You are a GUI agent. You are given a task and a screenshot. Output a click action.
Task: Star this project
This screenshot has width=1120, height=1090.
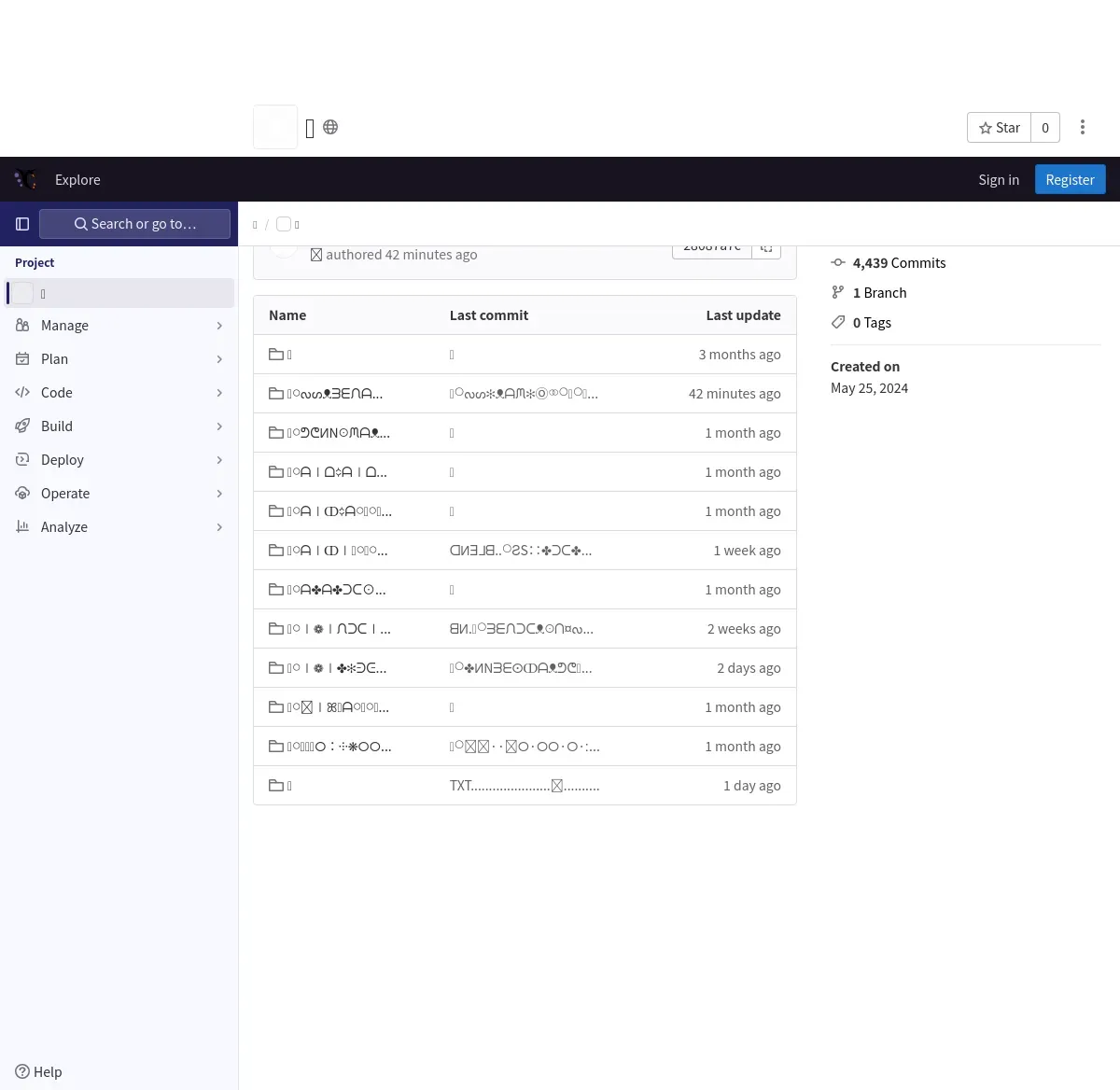pos(1000,128)
